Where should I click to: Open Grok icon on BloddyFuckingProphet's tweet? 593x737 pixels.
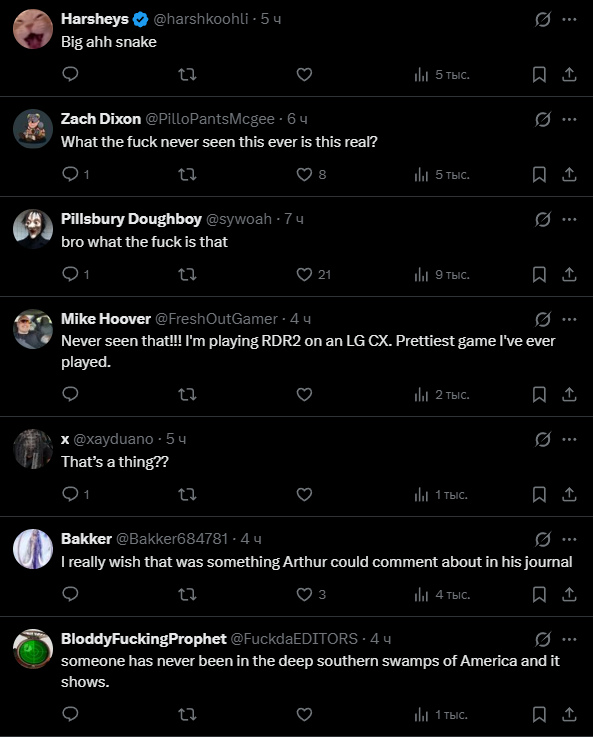pos(543,639)
